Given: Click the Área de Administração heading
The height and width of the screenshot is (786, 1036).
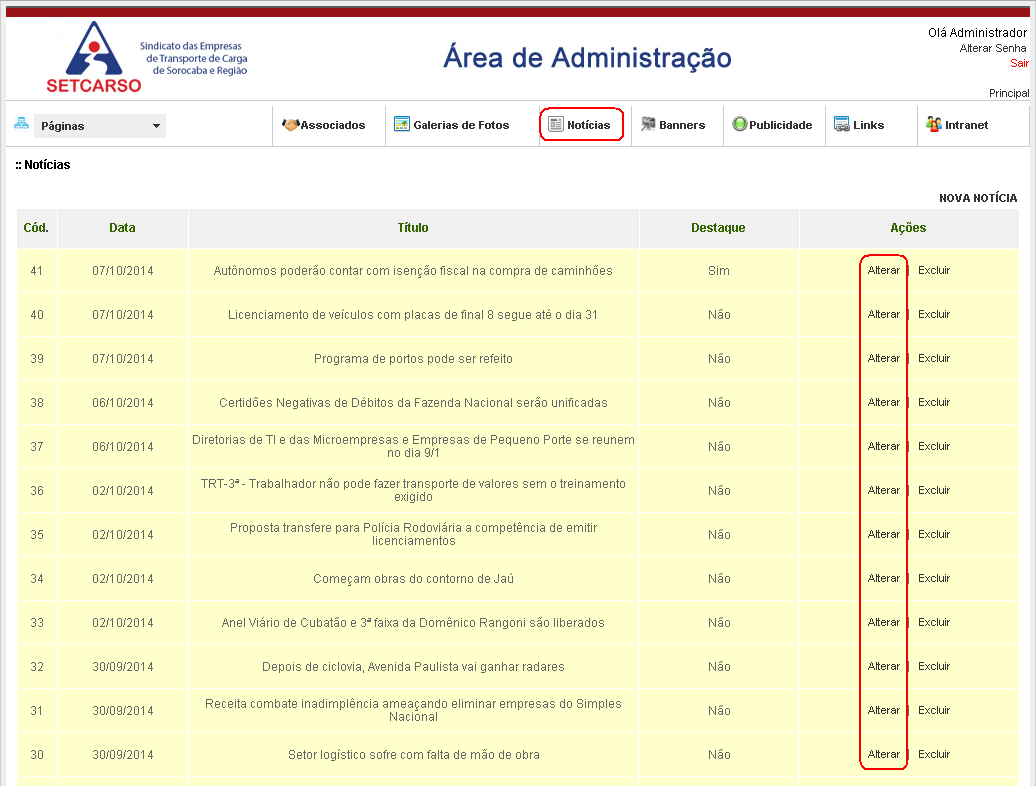Looking at the screenshot, I should point(587,57).
